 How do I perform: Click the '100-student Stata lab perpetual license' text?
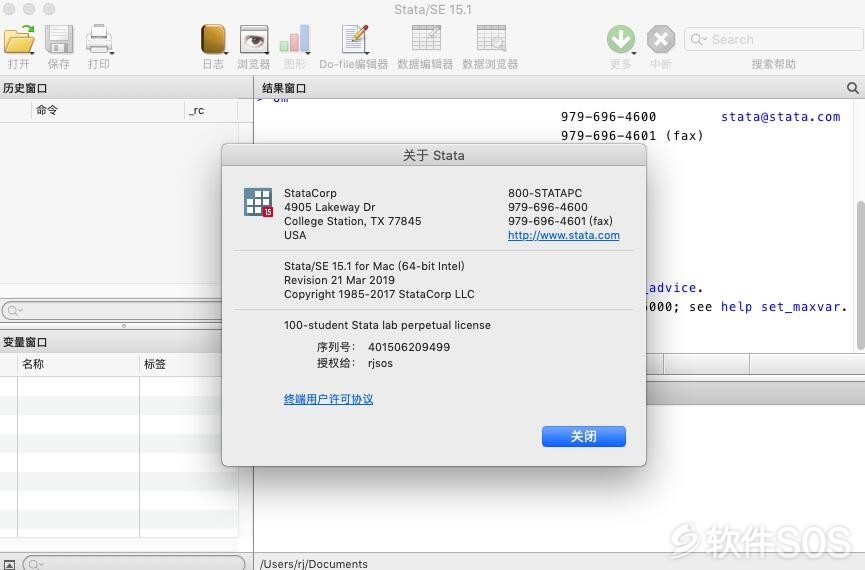click(x=387, y=326)
